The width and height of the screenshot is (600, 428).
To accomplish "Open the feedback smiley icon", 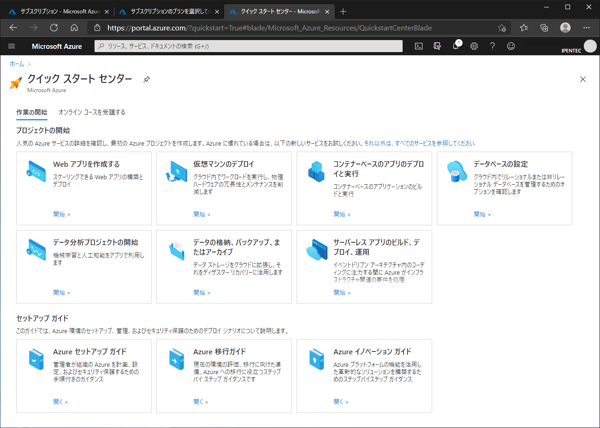I will [x=511, y=46].
